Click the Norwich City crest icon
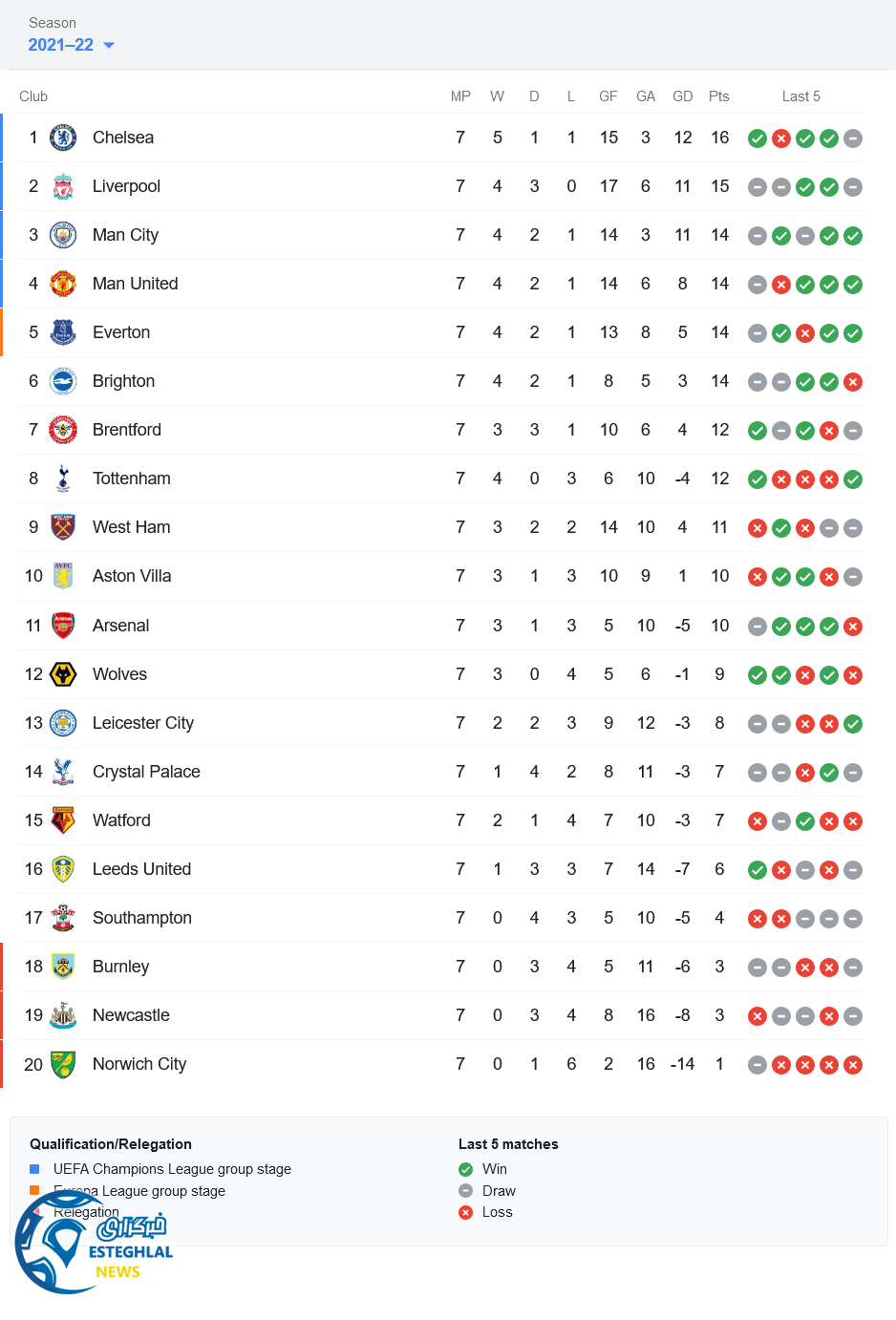 (63, 1064)
